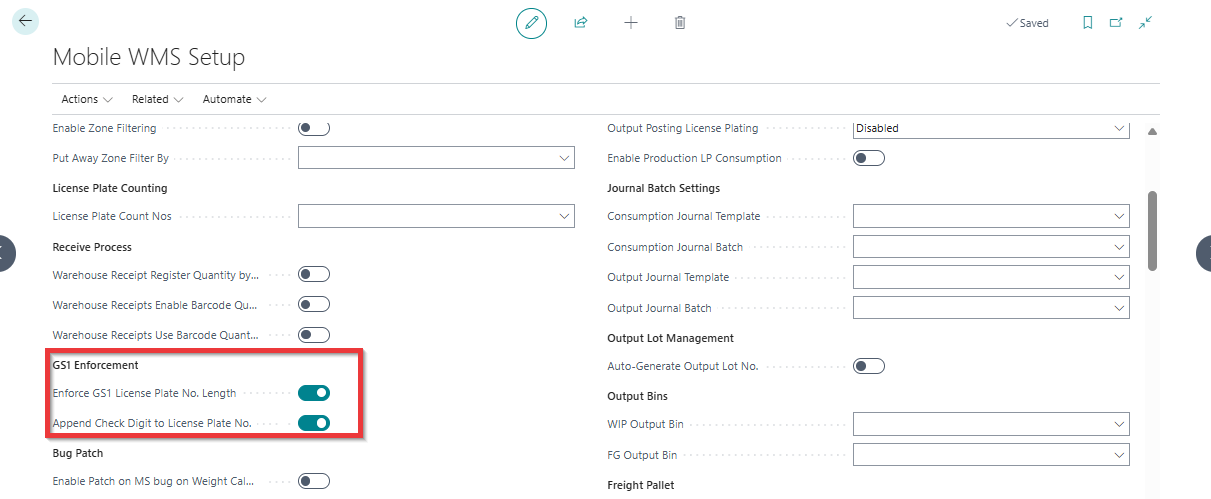The width and height of the screenshot is (1211, 499).
Task: Click the Output Posting License Plating label
Action: click(683, 128)
